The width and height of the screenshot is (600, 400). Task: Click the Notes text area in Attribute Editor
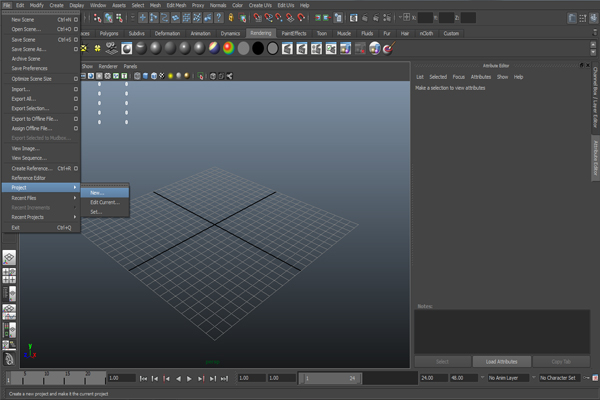(502, 331)
